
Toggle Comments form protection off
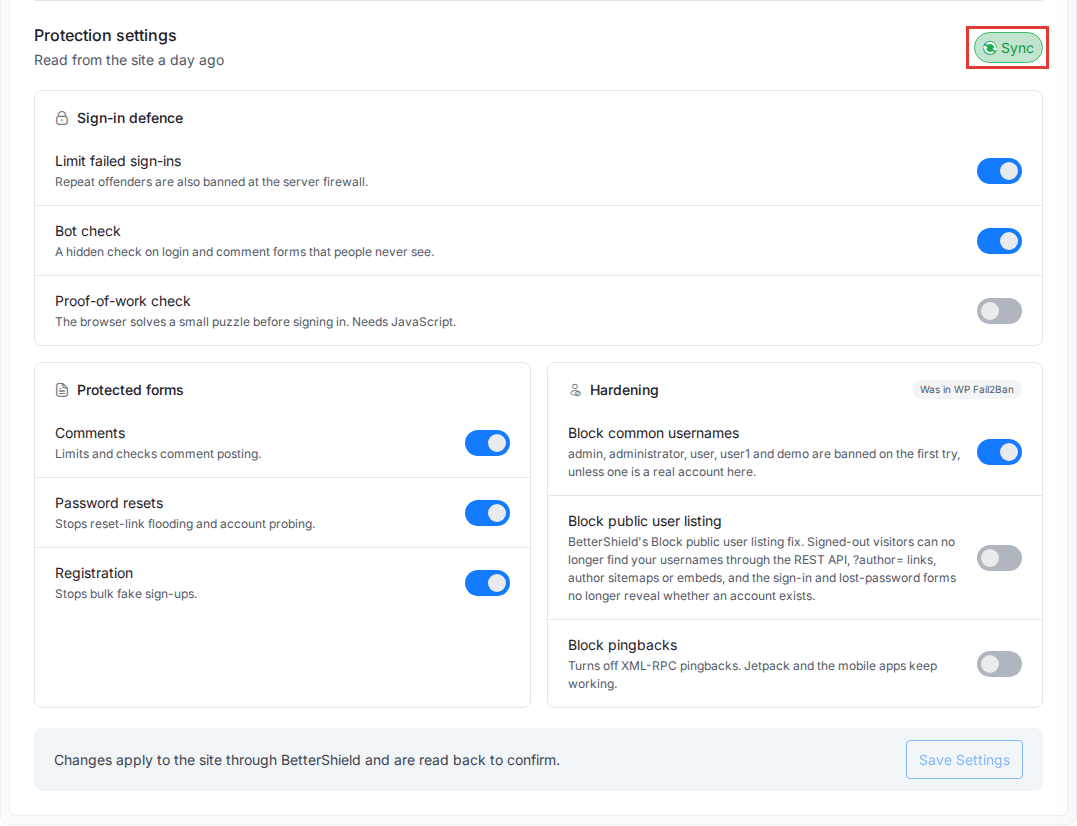click(x=487, y=443)
